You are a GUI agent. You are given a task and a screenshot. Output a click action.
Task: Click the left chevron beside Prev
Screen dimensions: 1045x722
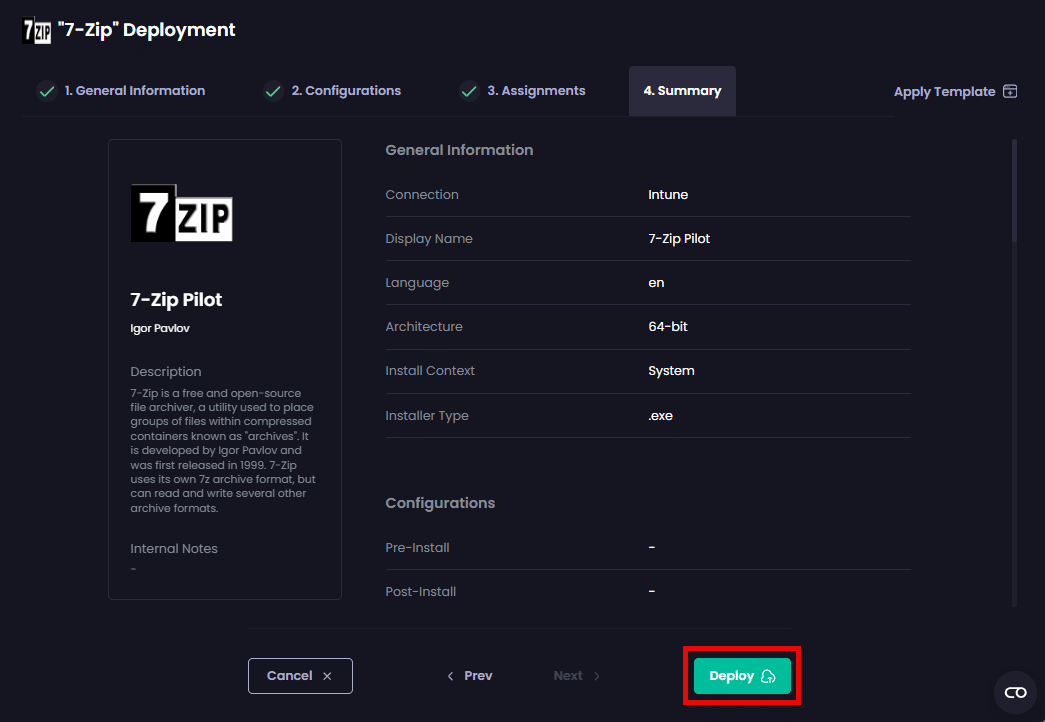(451, 676)
